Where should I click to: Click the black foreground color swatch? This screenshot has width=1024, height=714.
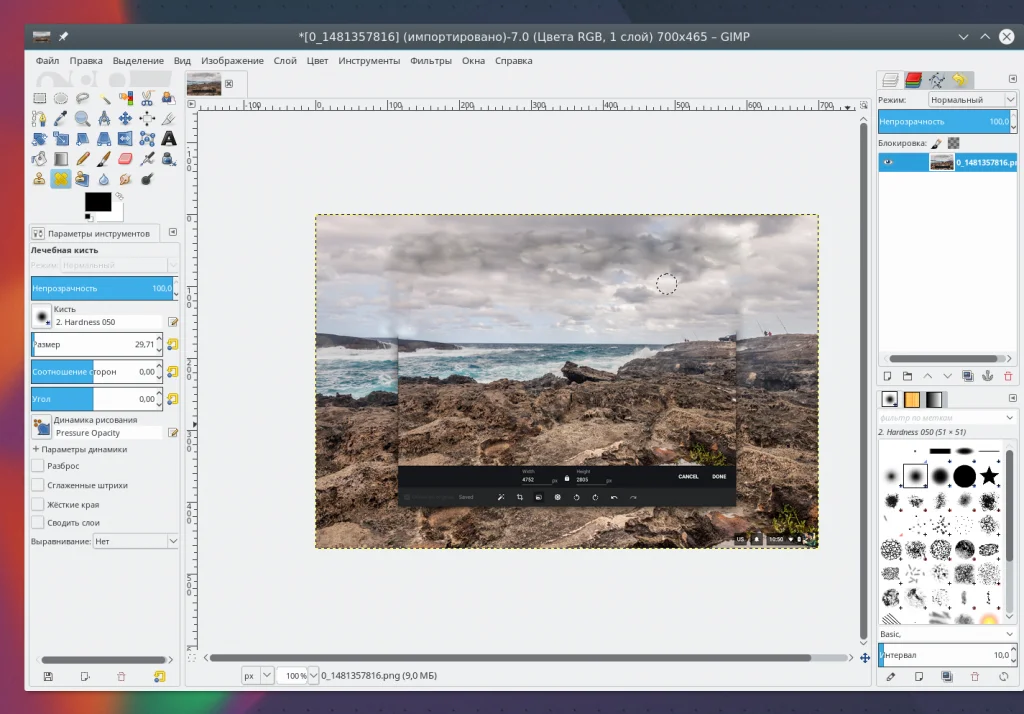98,202
